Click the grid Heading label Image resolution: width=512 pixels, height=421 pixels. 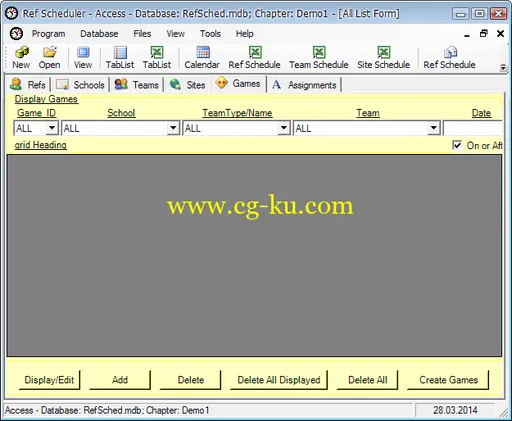point(40,145)
